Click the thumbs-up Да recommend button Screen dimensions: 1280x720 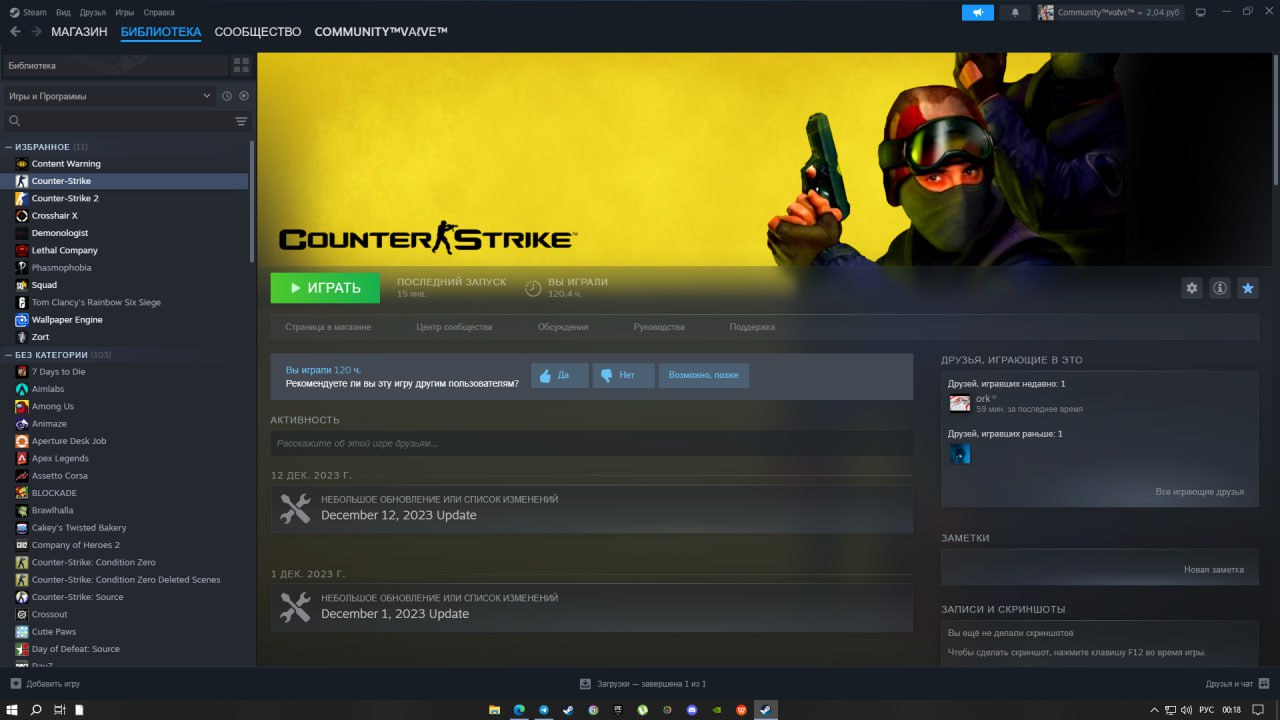[x=559, y=375]
